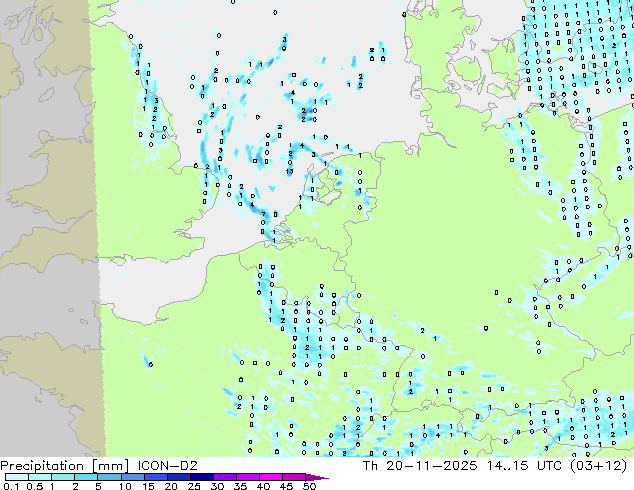Select the legend swatch between 15 and 20

tap(155, 477)
